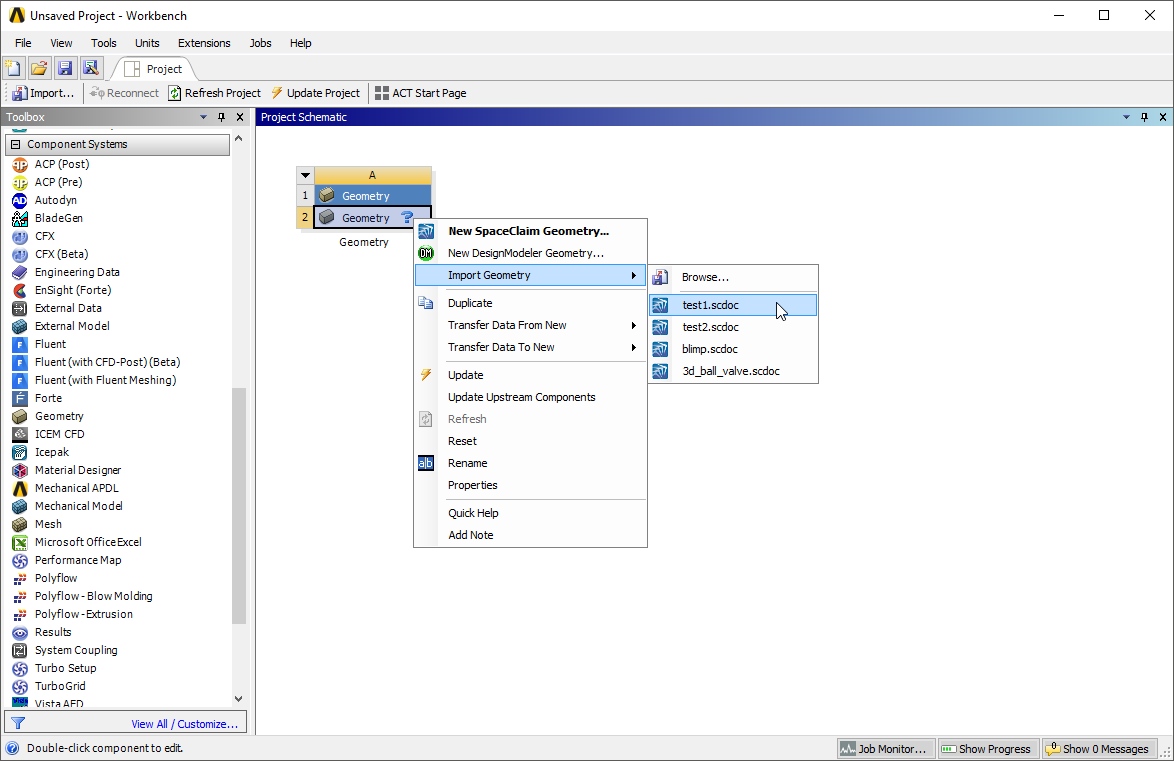This screenshot has width=1174, height=761.
Task: Click the question mark status on Geometry cell 2
Action: tap(406, 217)
